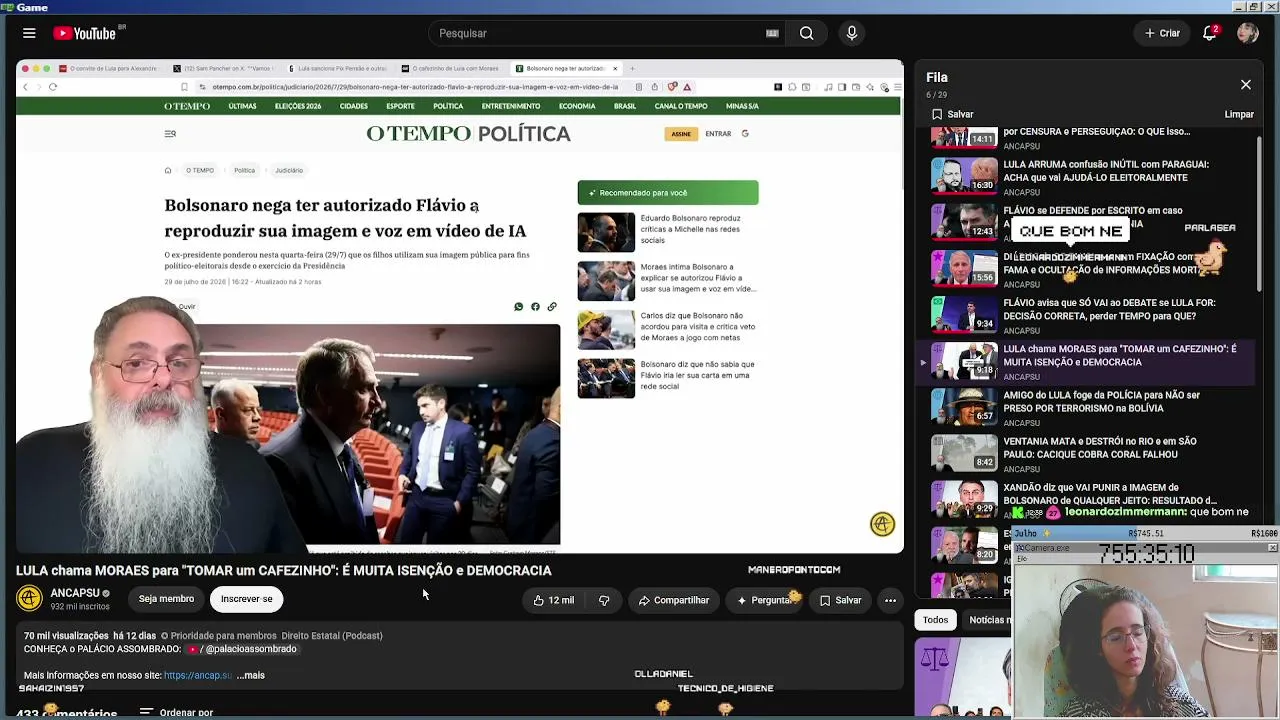Open the Criar menu
This screenshot has width=1280, height=720.
coord(1163,33)
